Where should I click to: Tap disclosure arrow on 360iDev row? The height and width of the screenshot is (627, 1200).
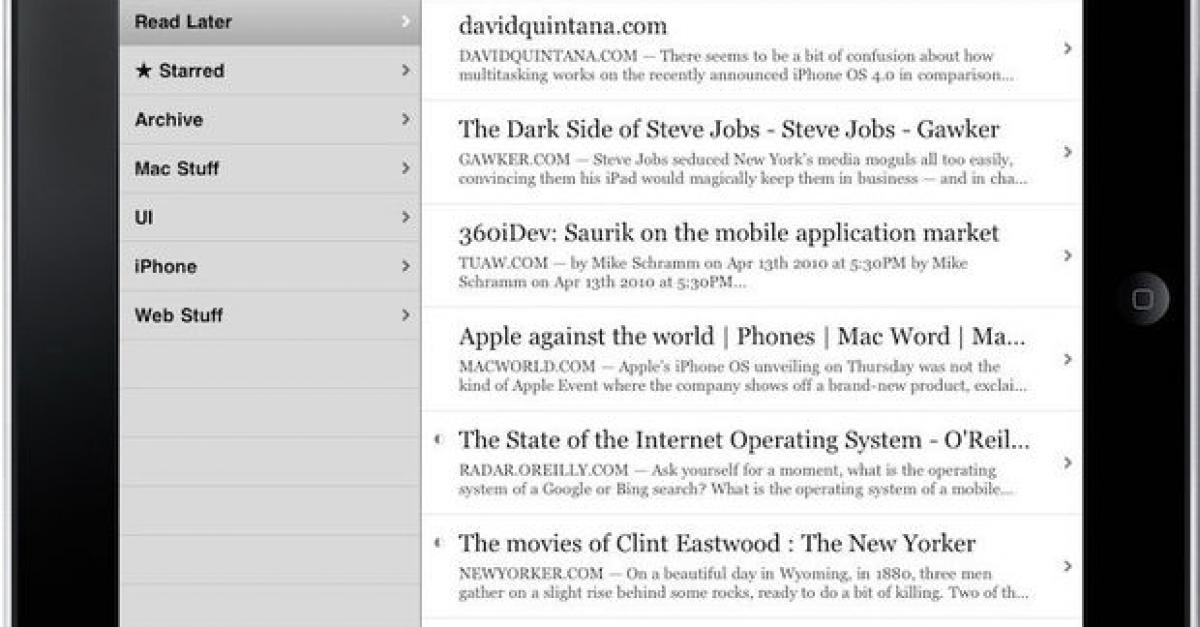pyautogui.click(x=1068, y=255)
